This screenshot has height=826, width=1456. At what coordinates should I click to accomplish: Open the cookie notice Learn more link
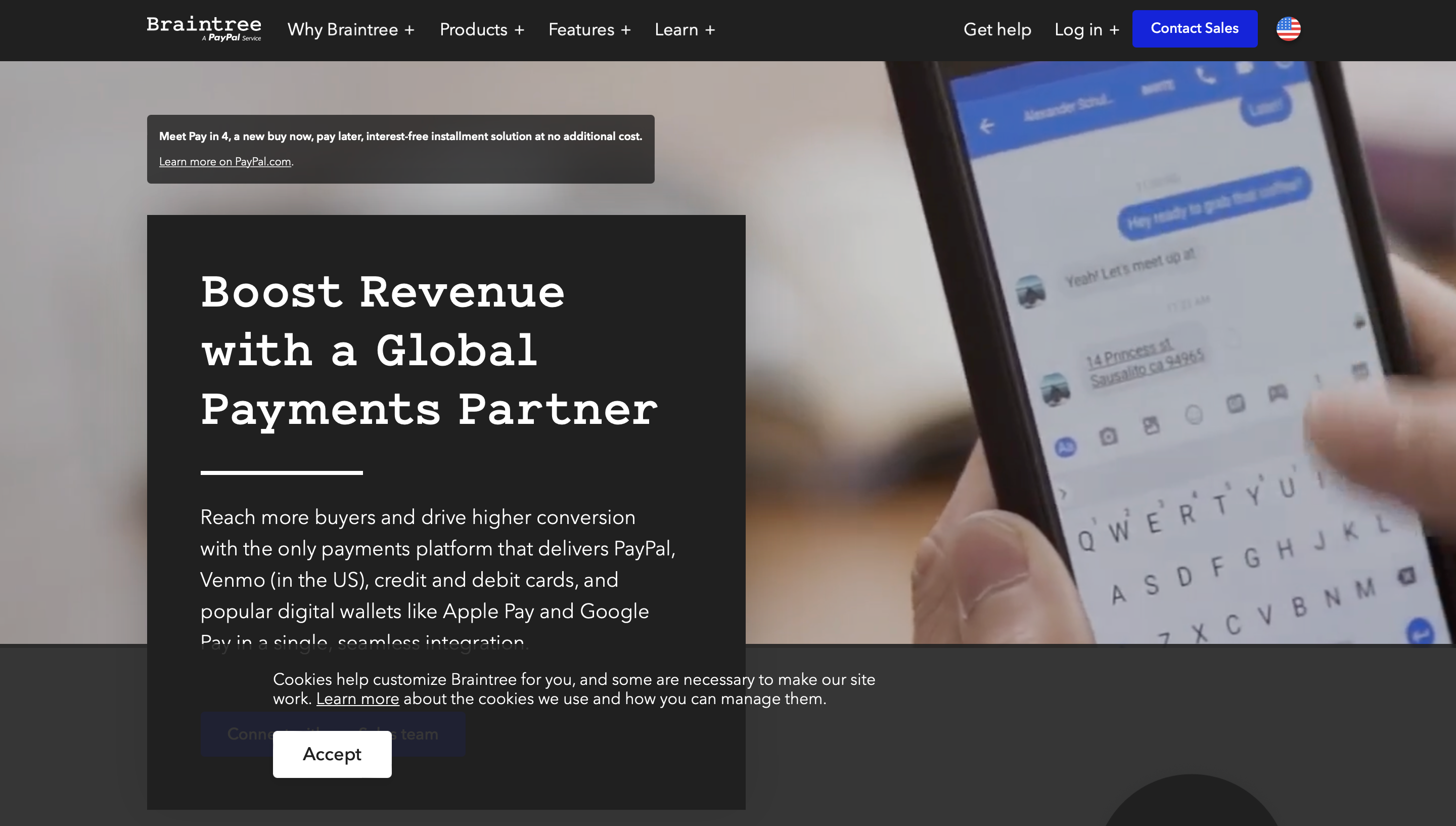[x=357, y=699]
